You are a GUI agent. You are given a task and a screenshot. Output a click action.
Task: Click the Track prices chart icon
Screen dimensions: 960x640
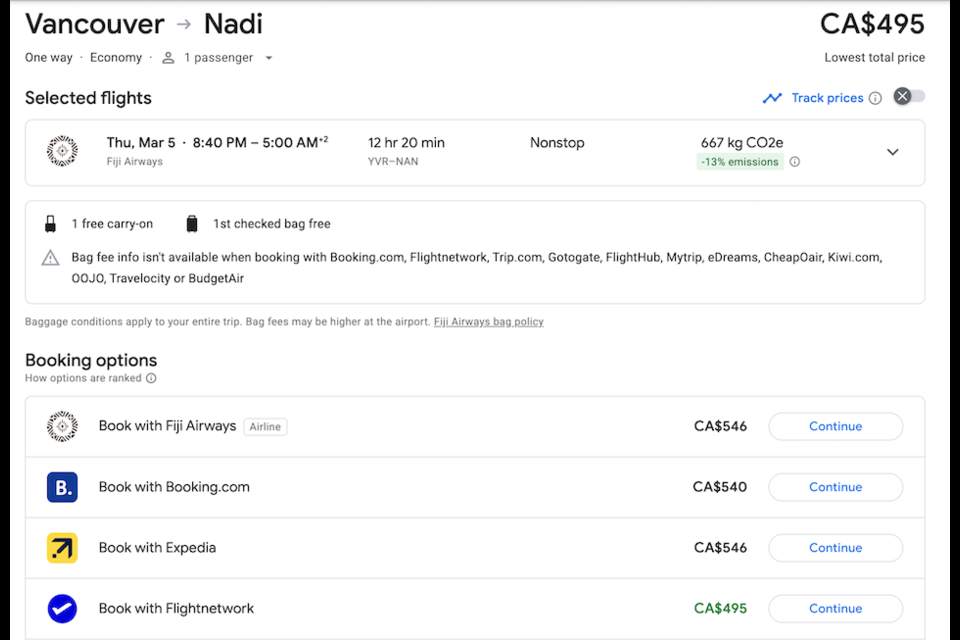tap(772, 98)
